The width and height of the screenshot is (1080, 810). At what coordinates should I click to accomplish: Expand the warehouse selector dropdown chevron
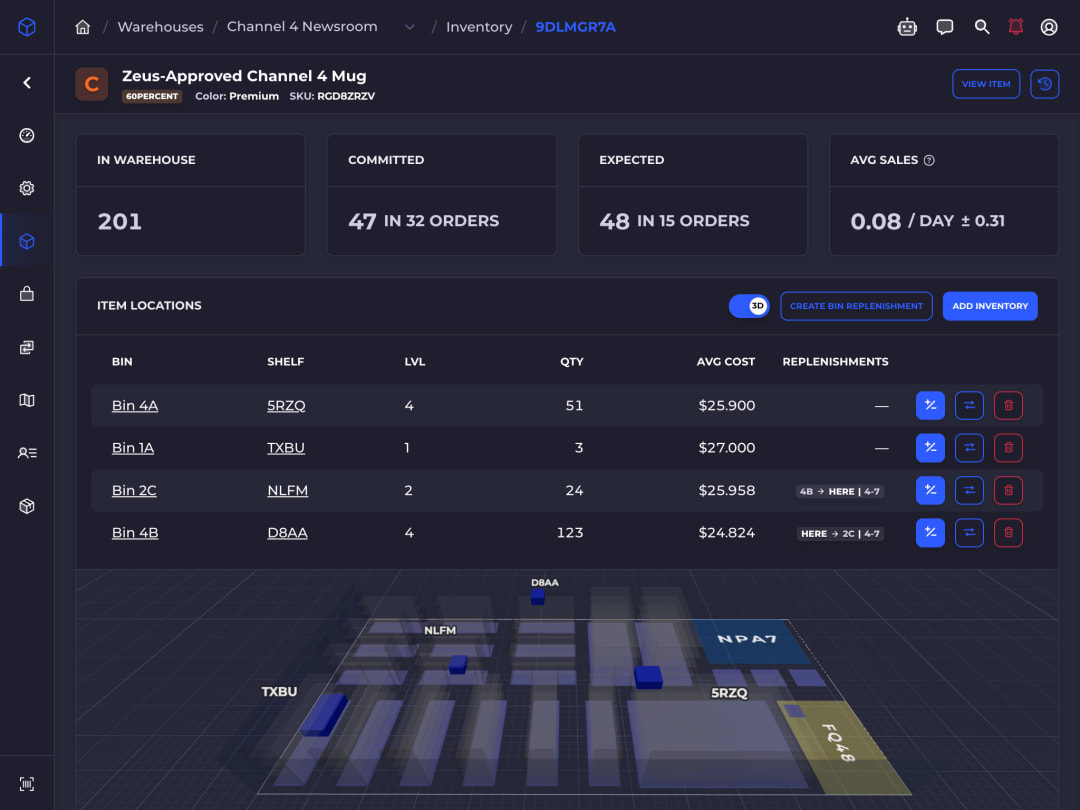(409, 28)
